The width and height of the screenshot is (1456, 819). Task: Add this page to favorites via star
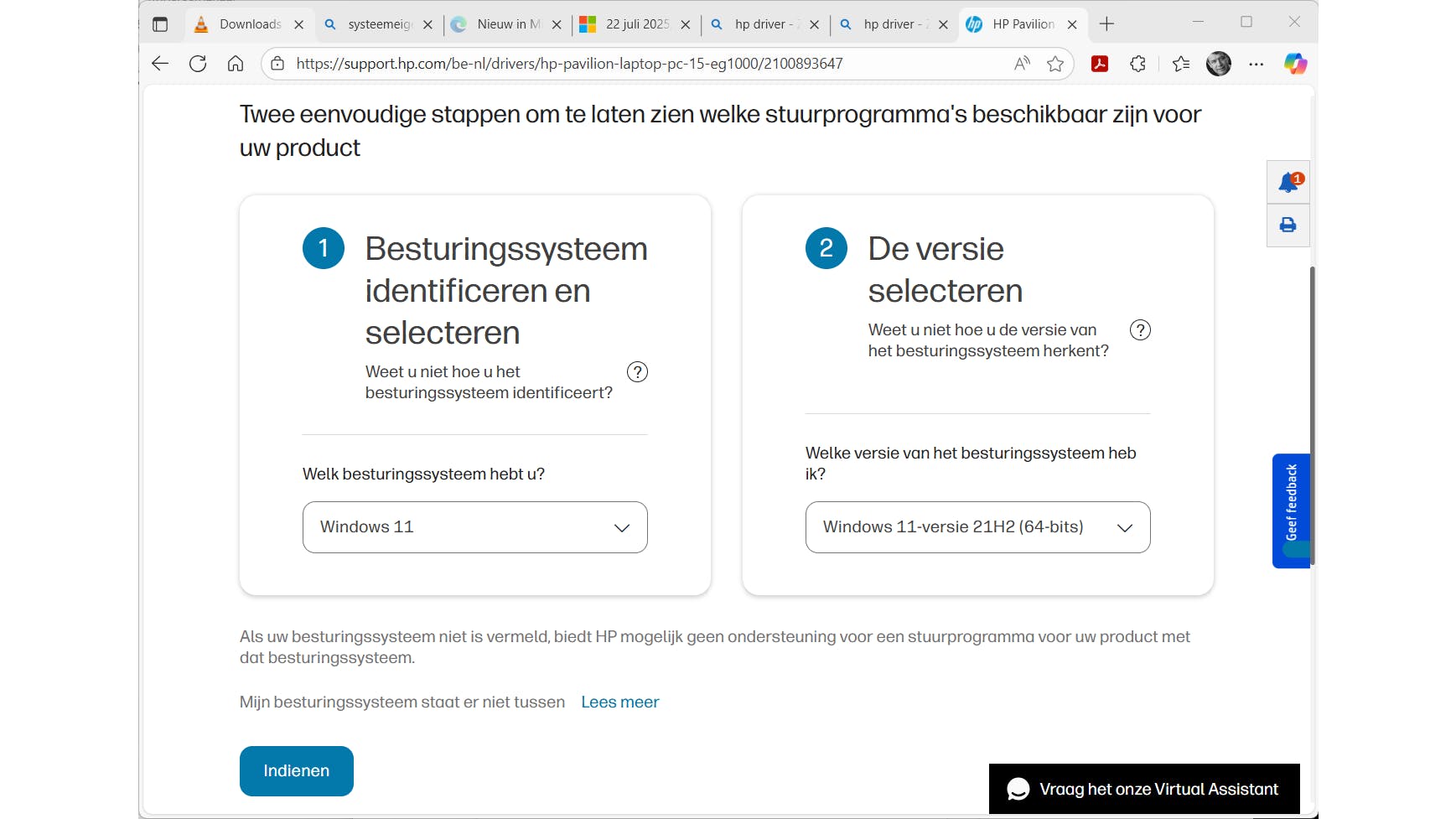(1054, 63)
